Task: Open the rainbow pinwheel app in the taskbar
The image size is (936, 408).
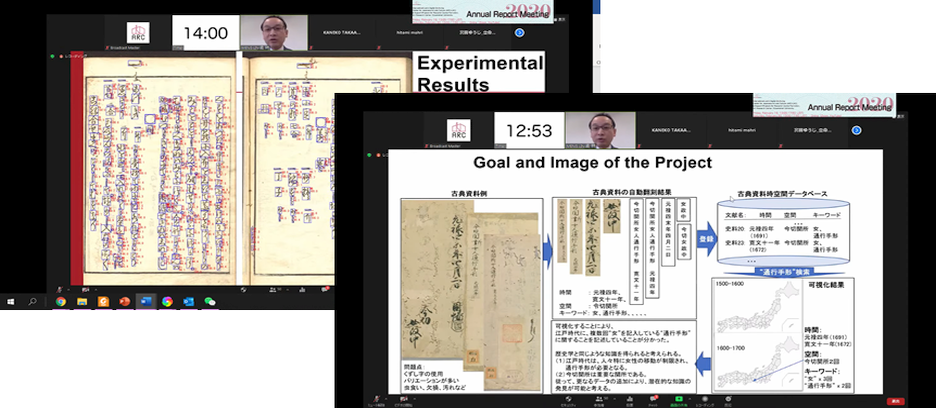Action: [167, 302]
